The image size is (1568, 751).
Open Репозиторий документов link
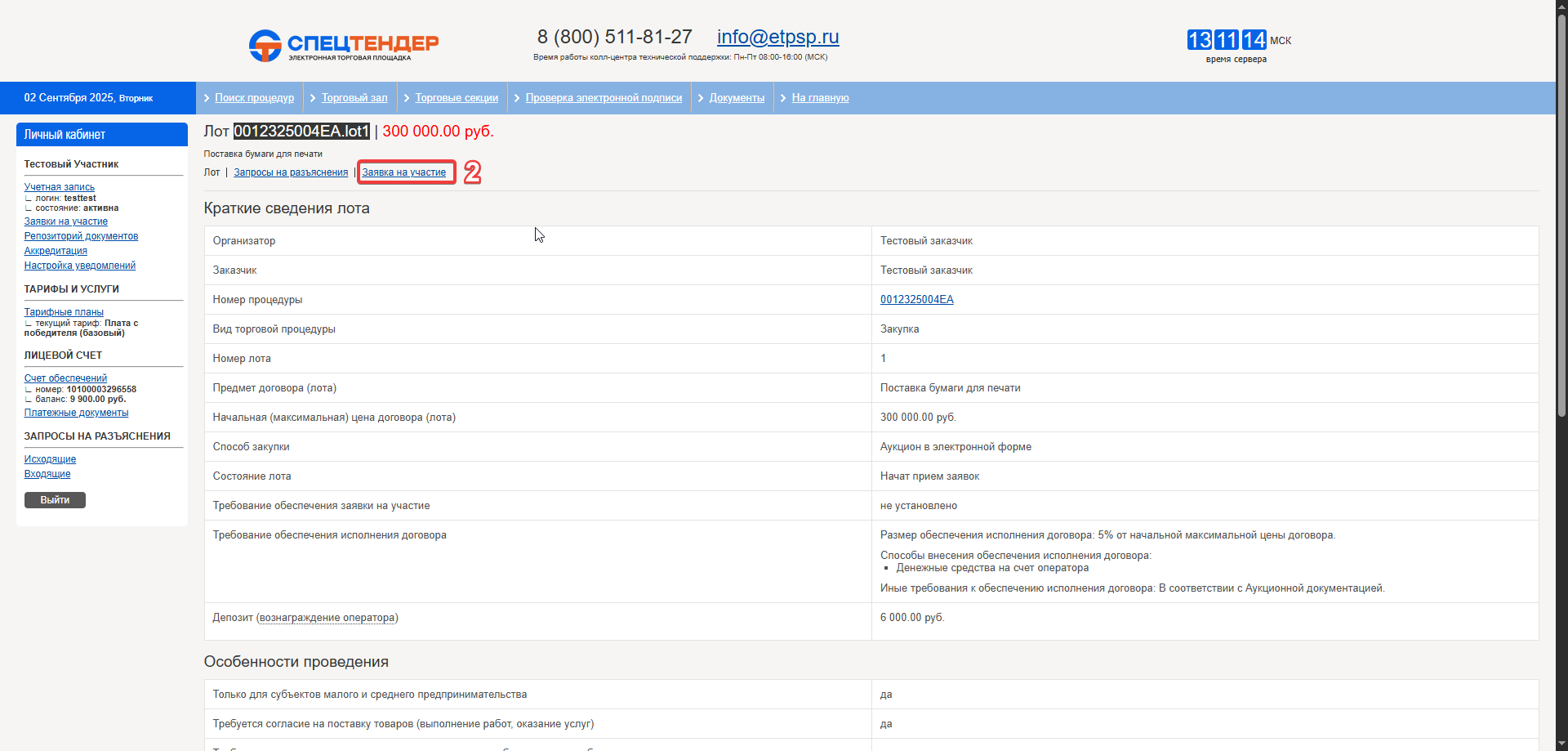tap(81, 236)
